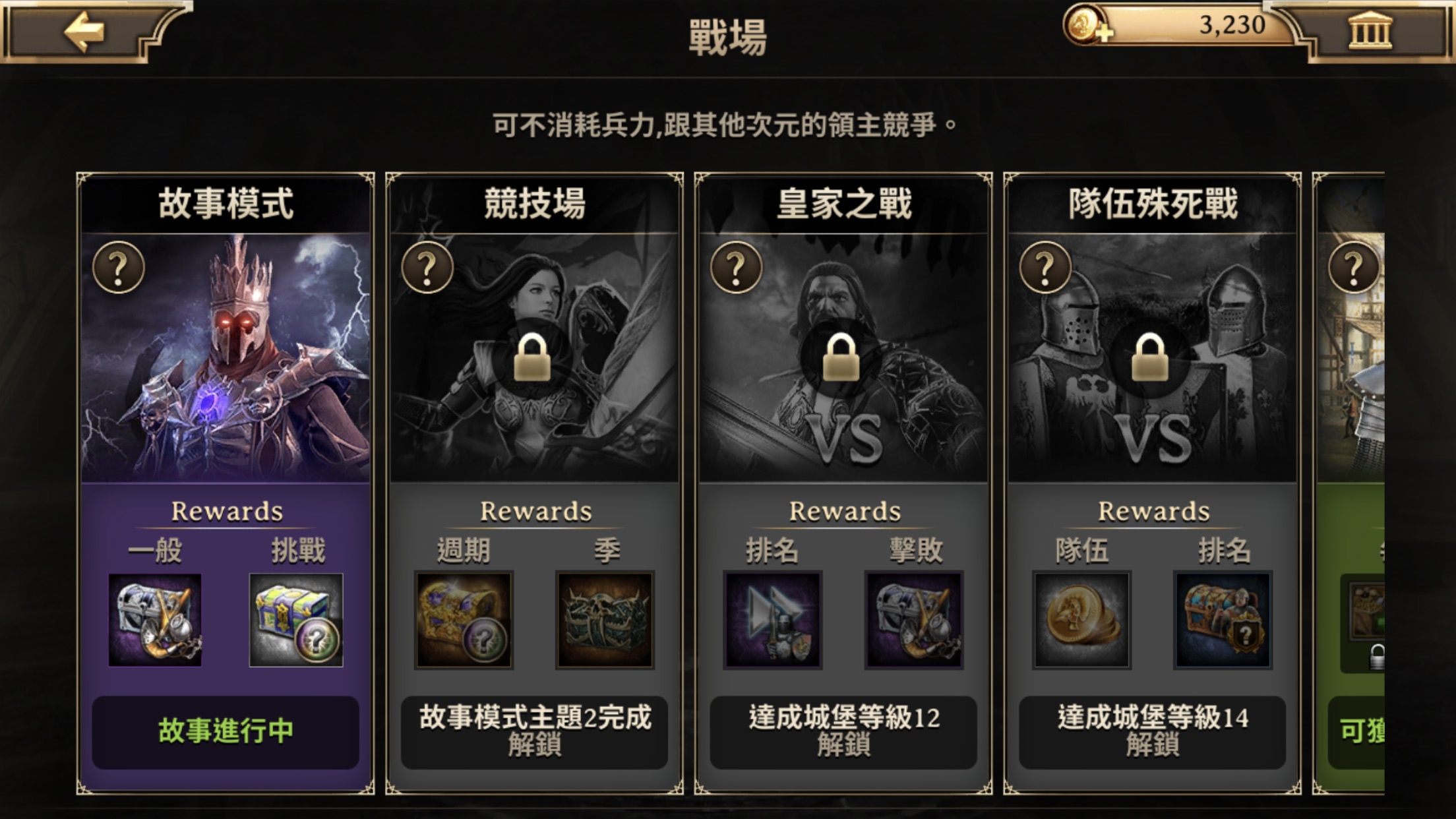This screenshot has height=819, width=1456.
Task: Open the bank building icon
Action: pos(1370,30)
